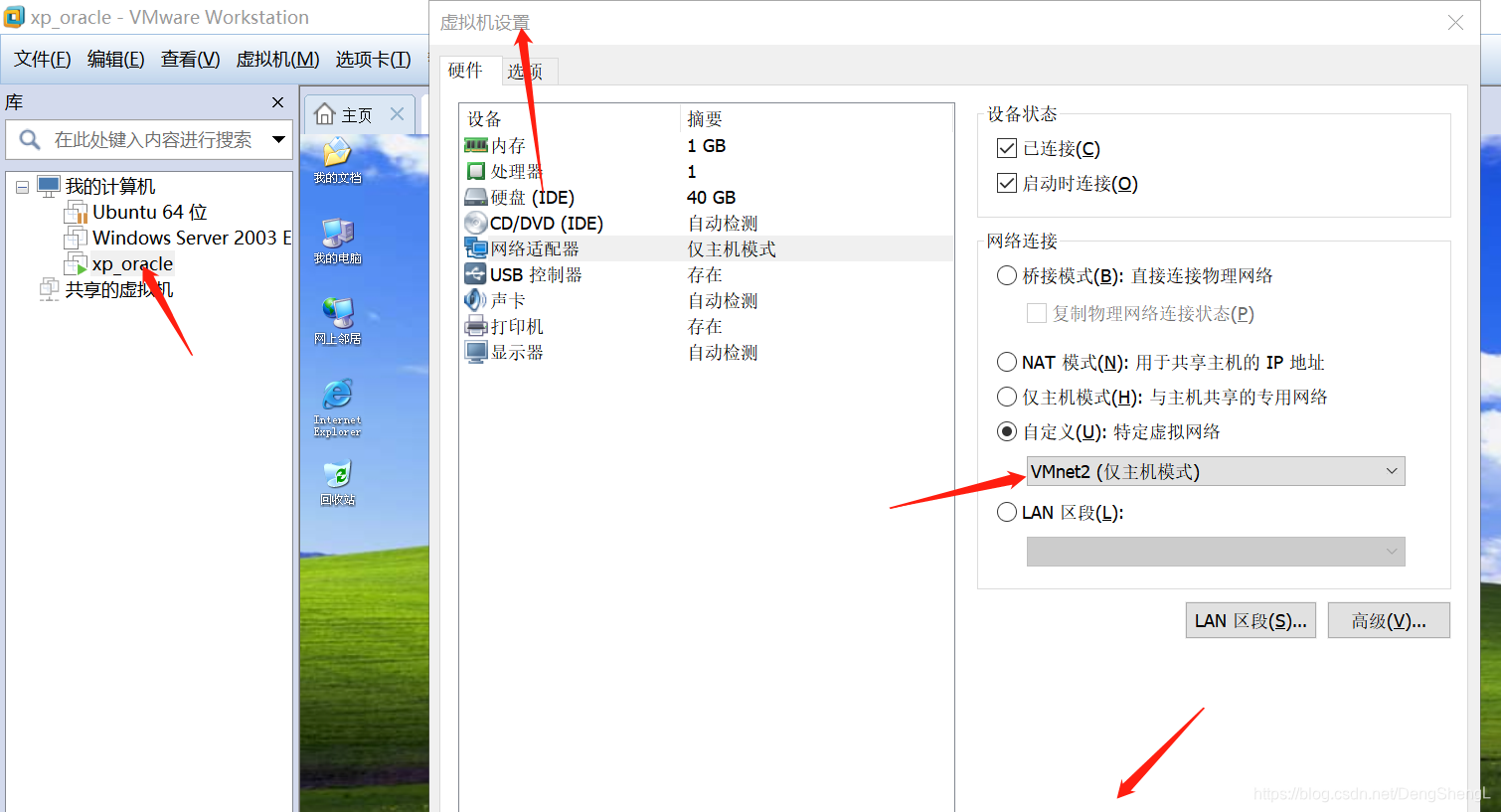This screenshot has width=1501, height=812.
Task: Toggle the 已连接(C) checkbox
Action: tap(1007, 148)
